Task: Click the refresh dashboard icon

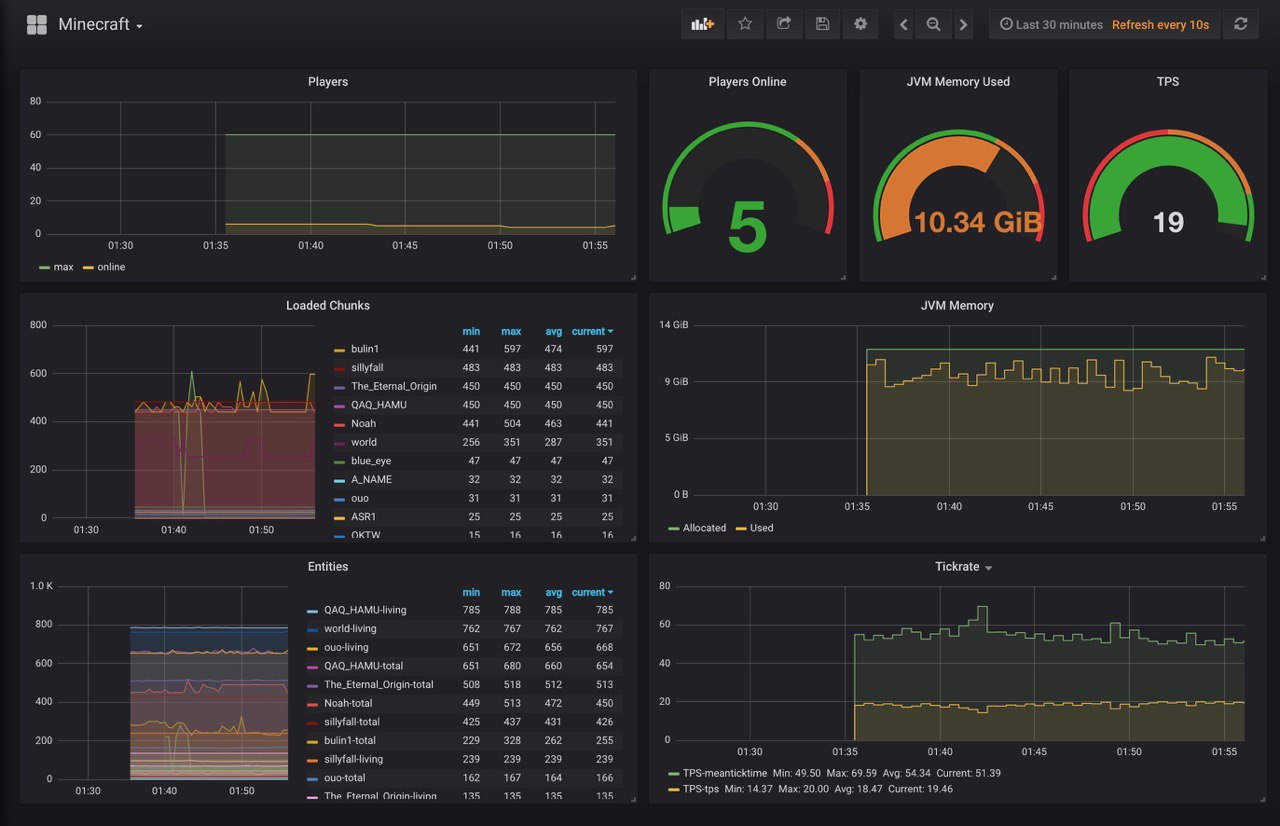Action: [x=1241, y=24]
